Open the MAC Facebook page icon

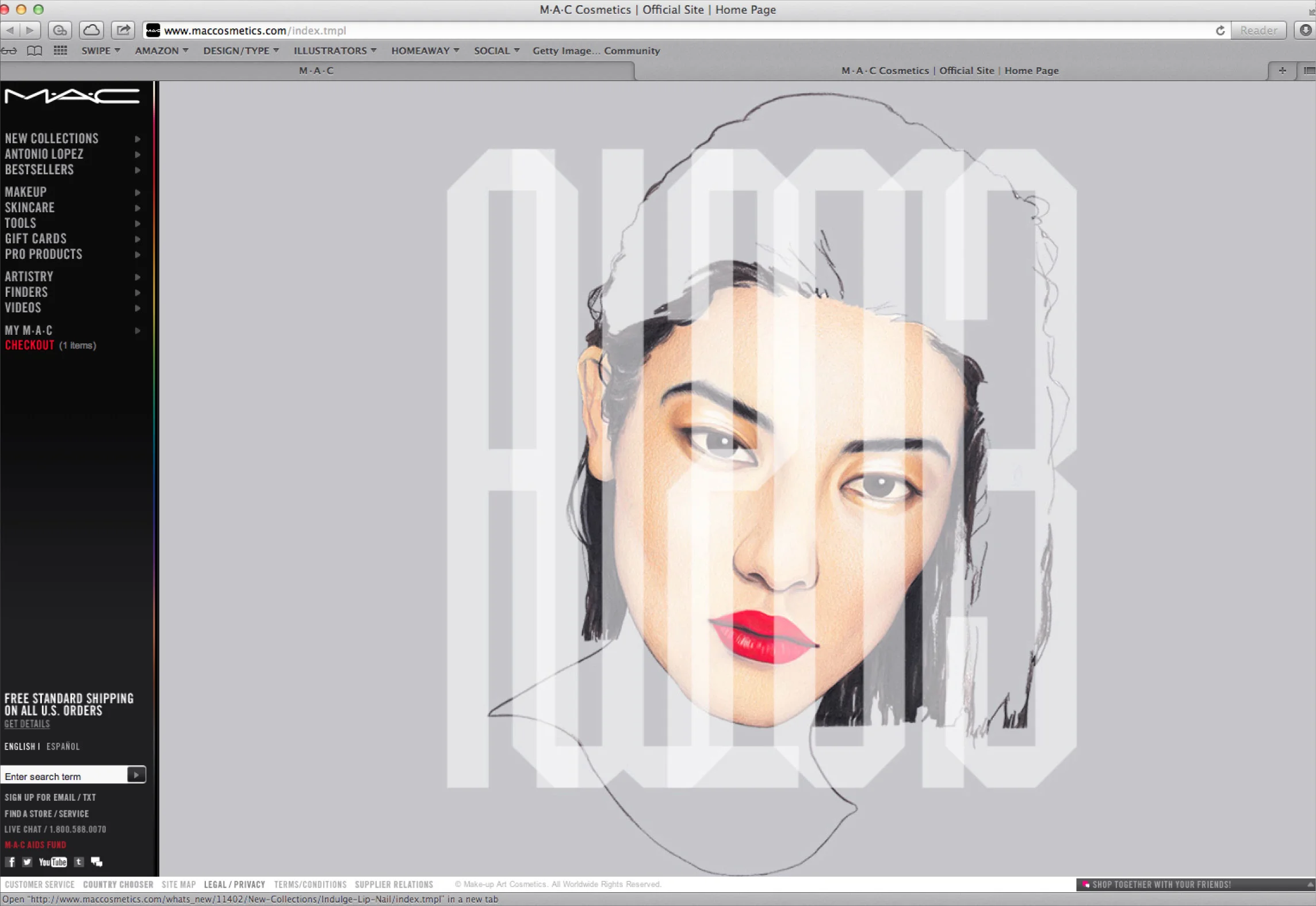[10, 862]
